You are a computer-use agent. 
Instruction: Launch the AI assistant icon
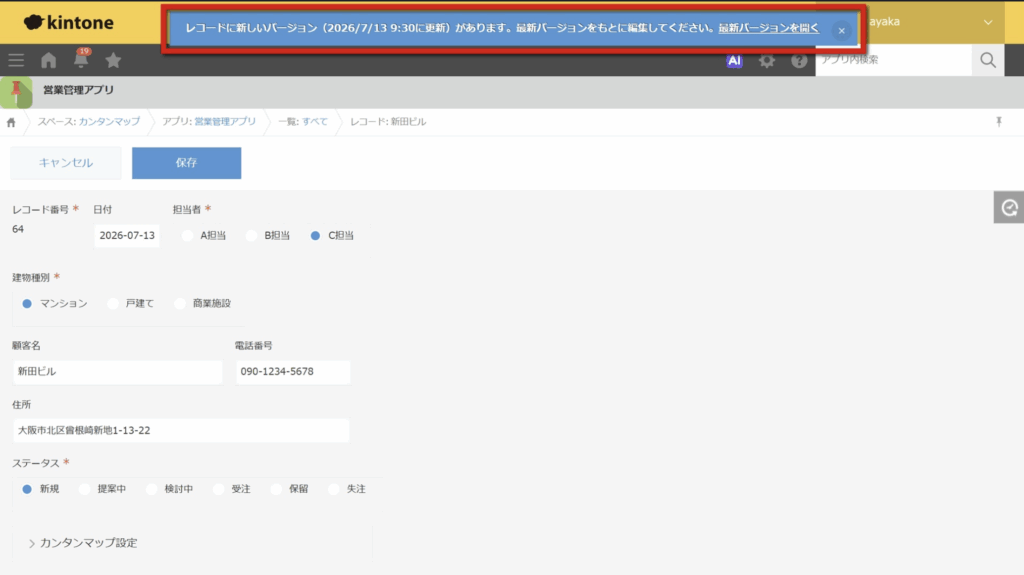[x=734, y=61]
